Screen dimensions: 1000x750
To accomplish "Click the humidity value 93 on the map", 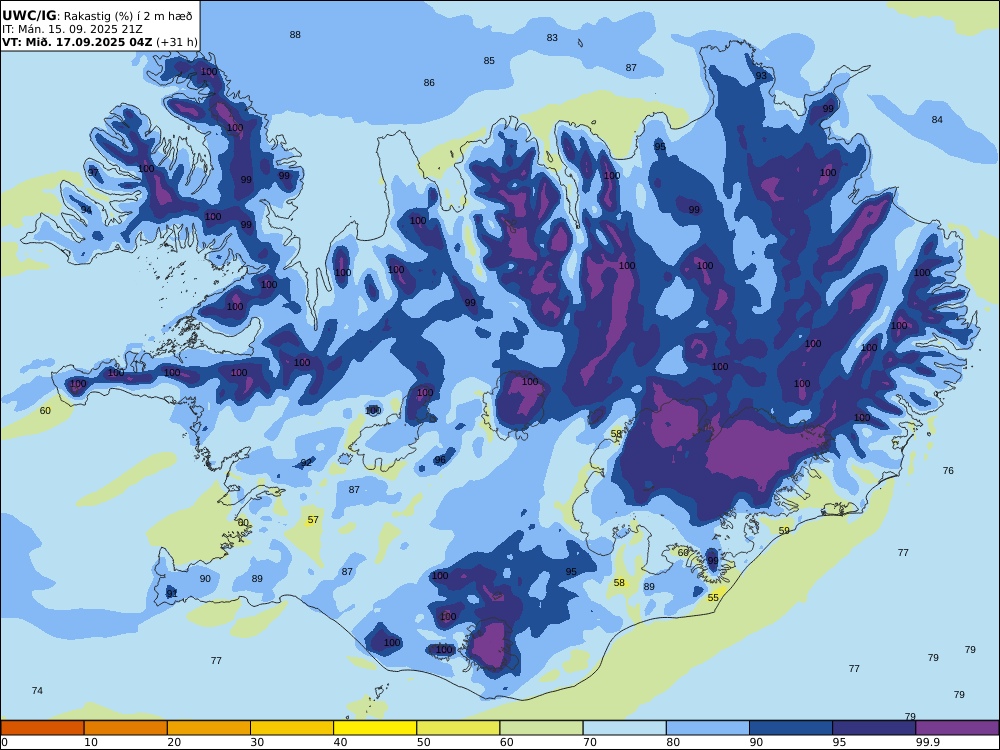I will tap(761, 76).
